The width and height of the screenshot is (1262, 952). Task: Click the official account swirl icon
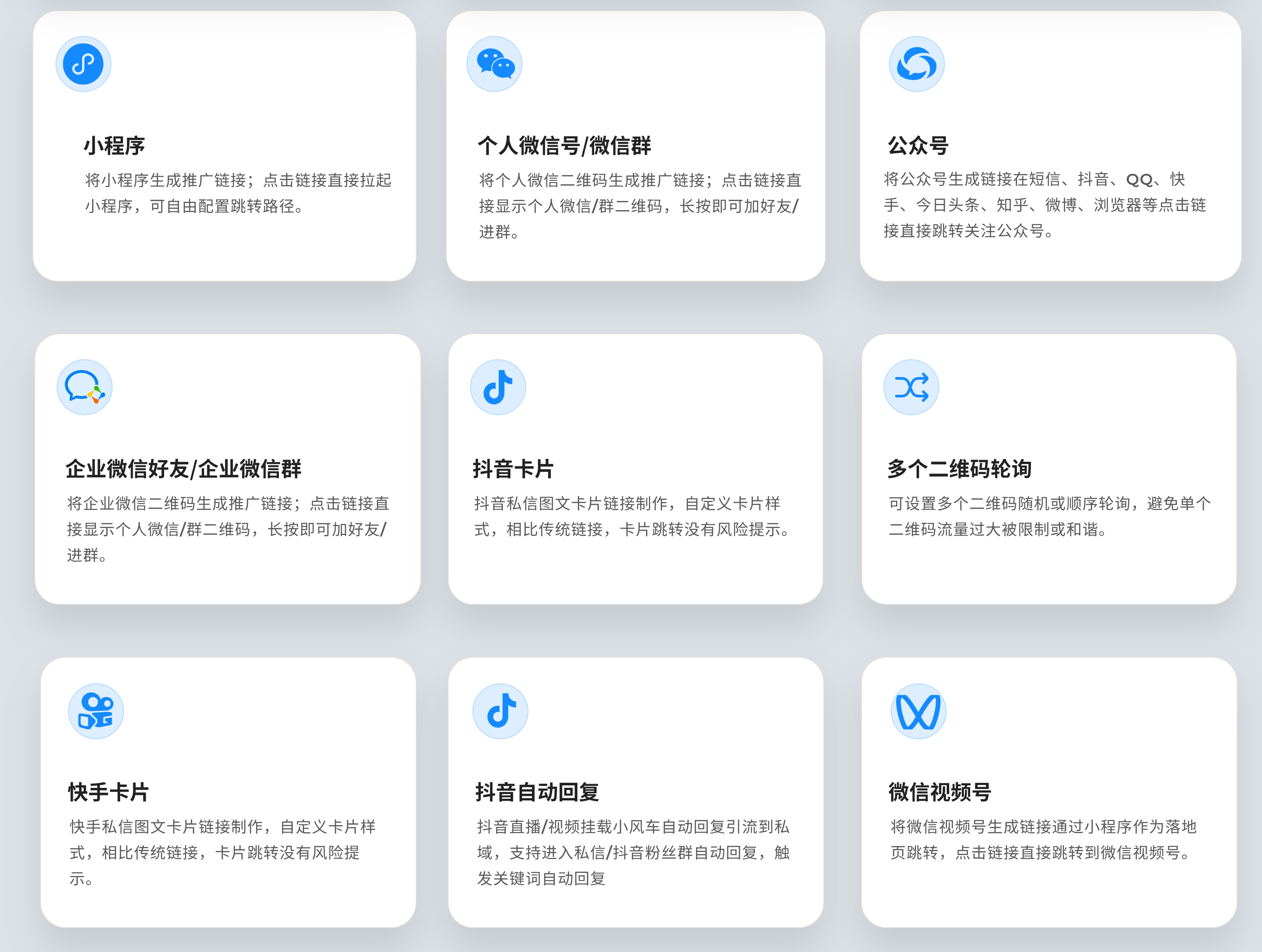(917, 64)
